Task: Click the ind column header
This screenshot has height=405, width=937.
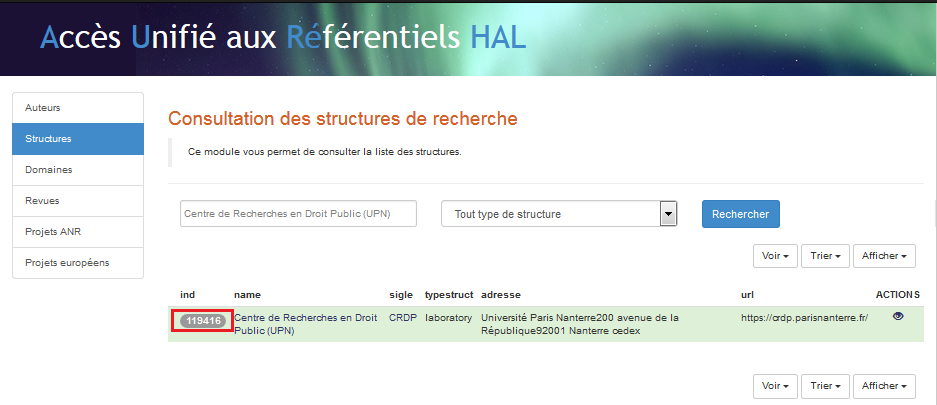Action: pos(188,294)
